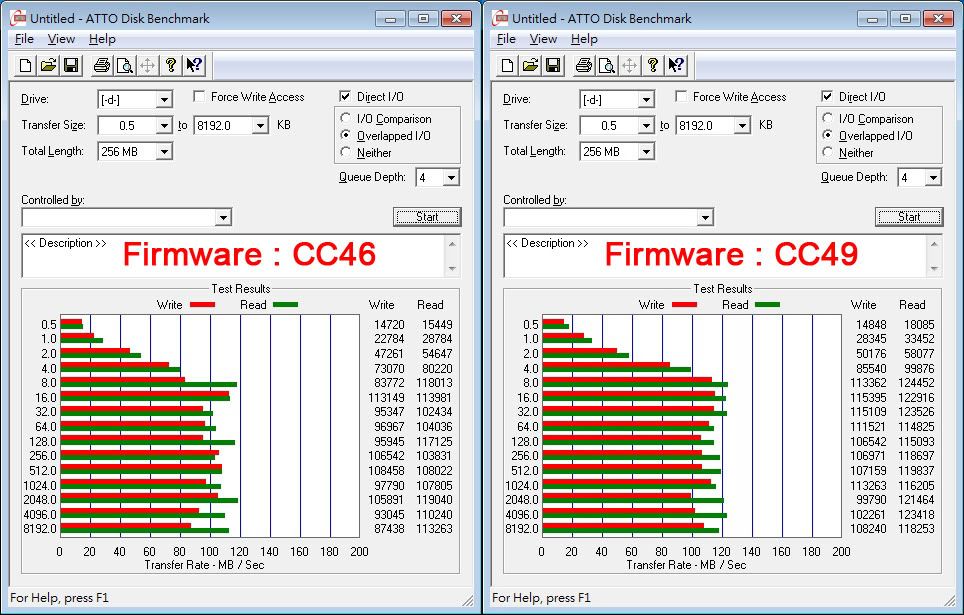Expand Controlled by dropdown in CC49 window
This screenshot has width=964, height=615.
click(x=705, y=217)
